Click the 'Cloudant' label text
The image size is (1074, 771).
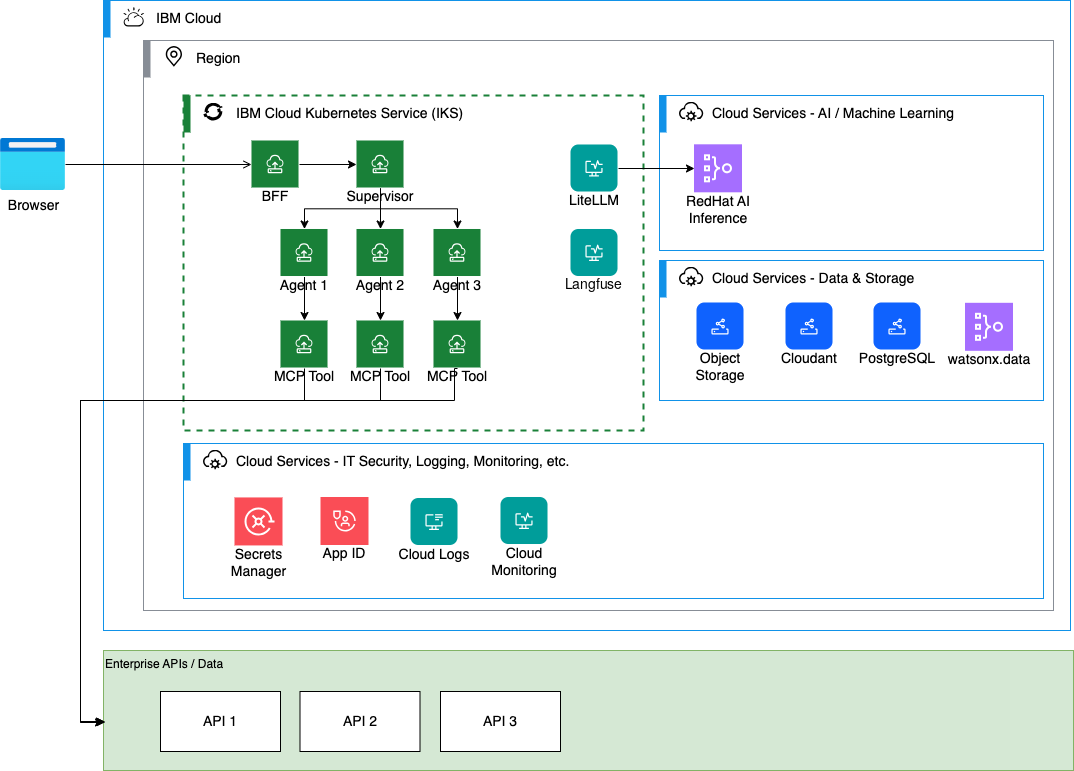tap(809, 358)
